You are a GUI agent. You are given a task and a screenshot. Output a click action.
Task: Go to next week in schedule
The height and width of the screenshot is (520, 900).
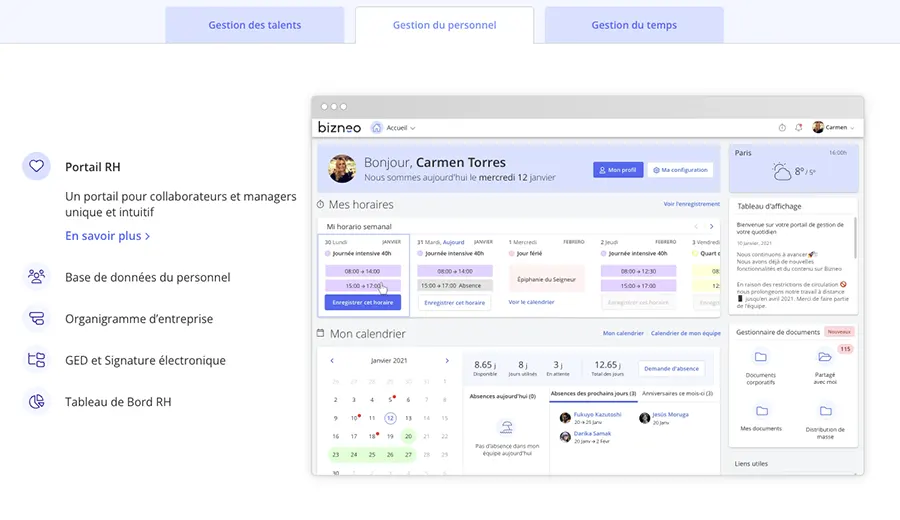(711, 227)
